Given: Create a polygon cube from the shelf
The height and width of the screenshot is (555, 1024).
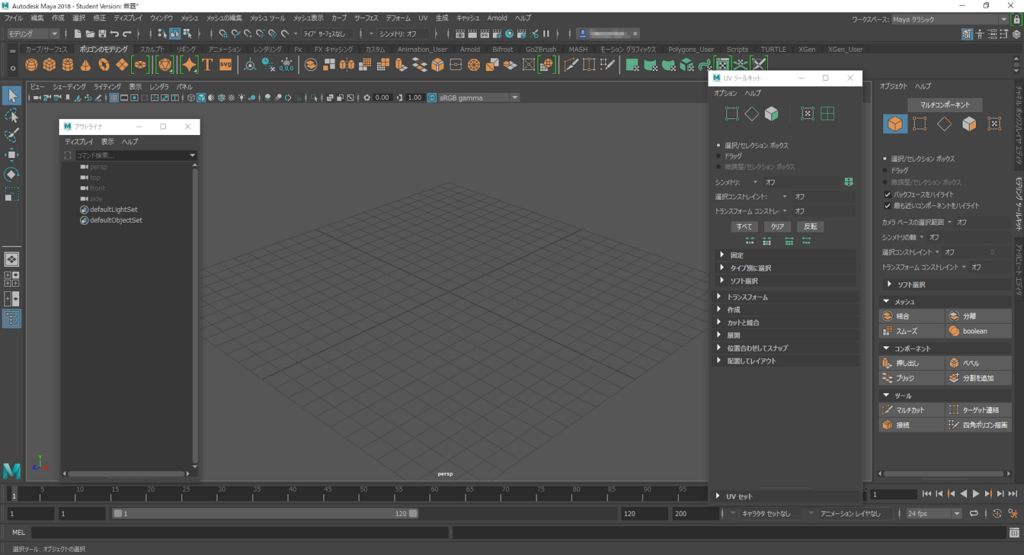Looking at the screenshot, I should point(50,65).
